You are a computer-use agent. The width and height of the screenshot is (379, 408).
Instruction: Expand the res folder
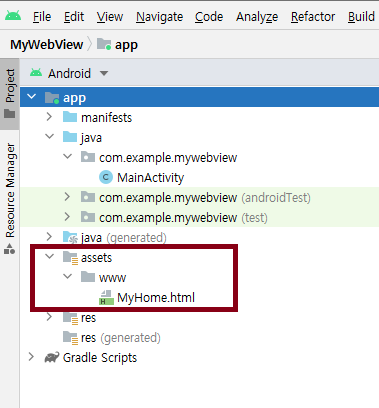coord(49,317)
